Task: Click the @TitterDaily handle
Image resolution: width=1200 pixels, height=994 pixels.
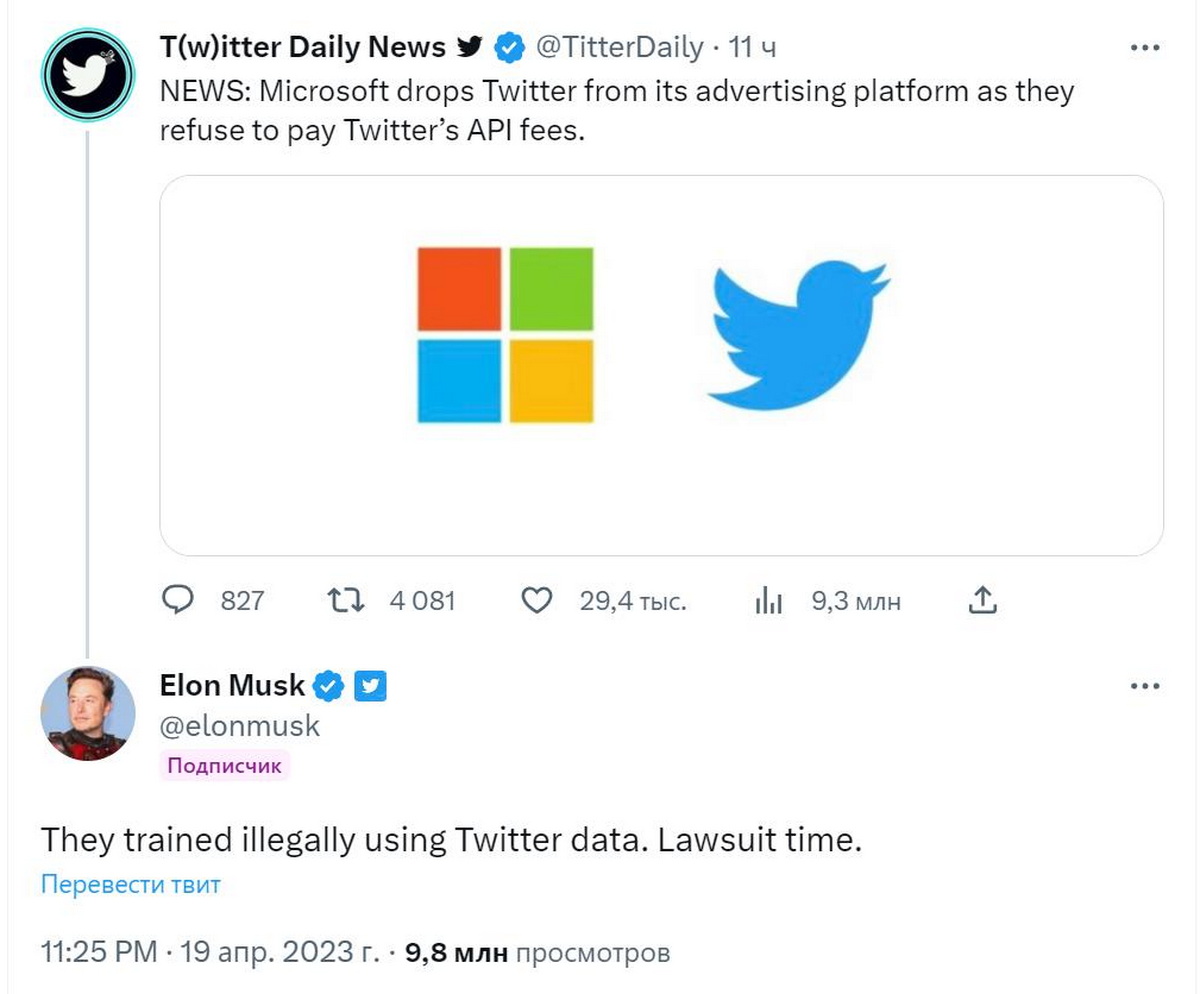Action: 620,46
